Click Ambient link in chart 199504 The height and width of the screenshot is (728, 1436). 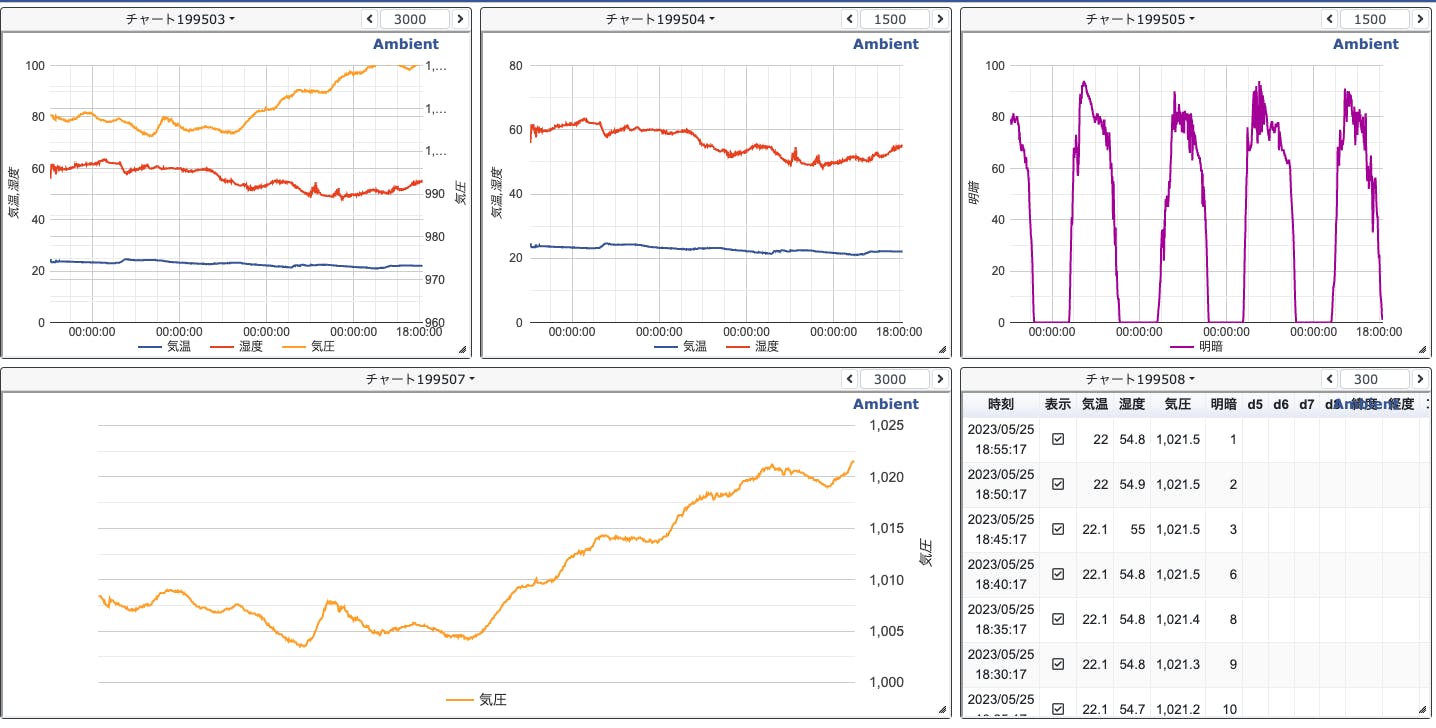tap(885, 44)
